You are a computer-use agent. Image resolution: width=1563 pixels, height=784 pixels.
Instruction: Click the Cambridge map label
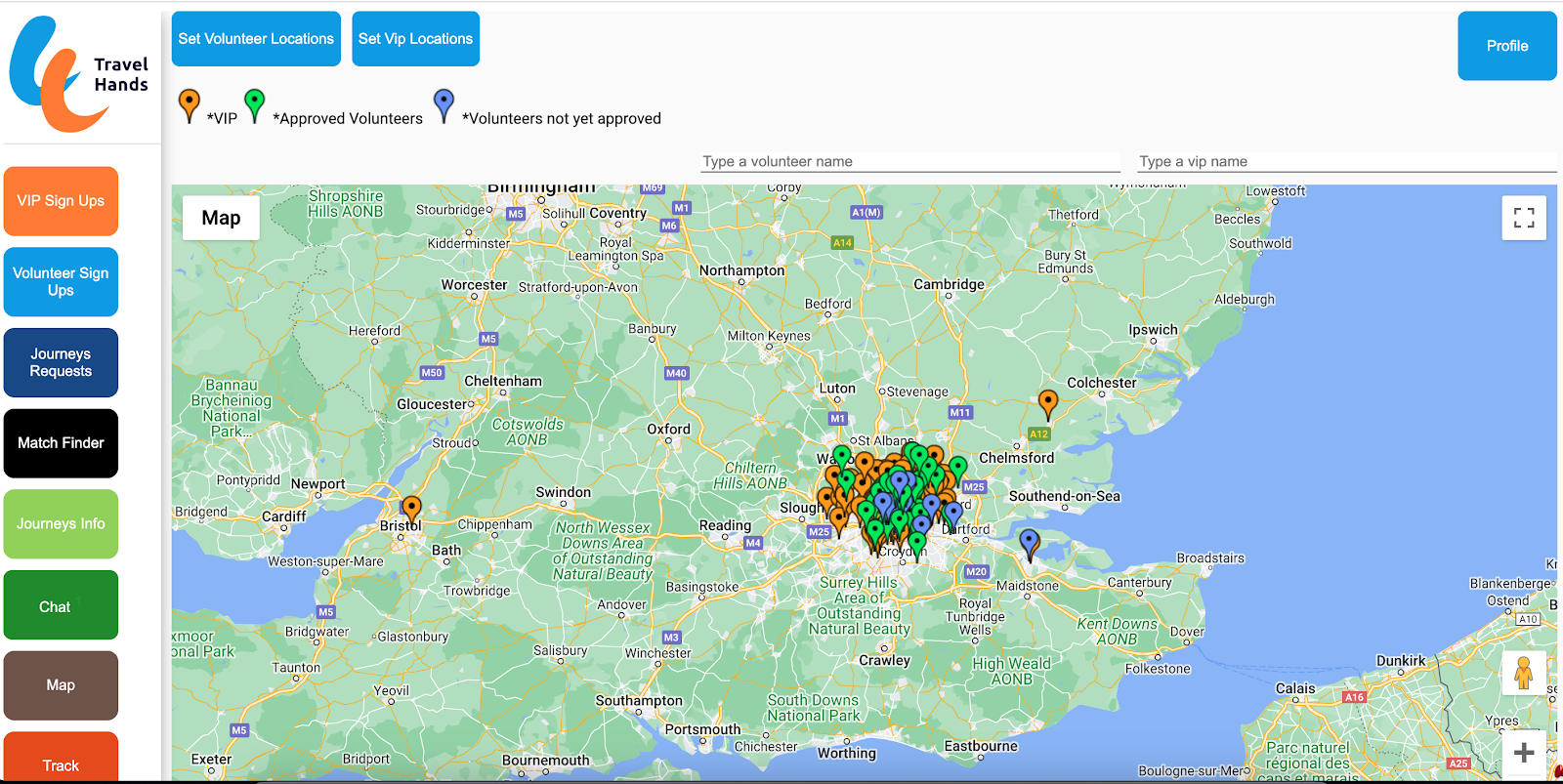click(x=949, y=284)
